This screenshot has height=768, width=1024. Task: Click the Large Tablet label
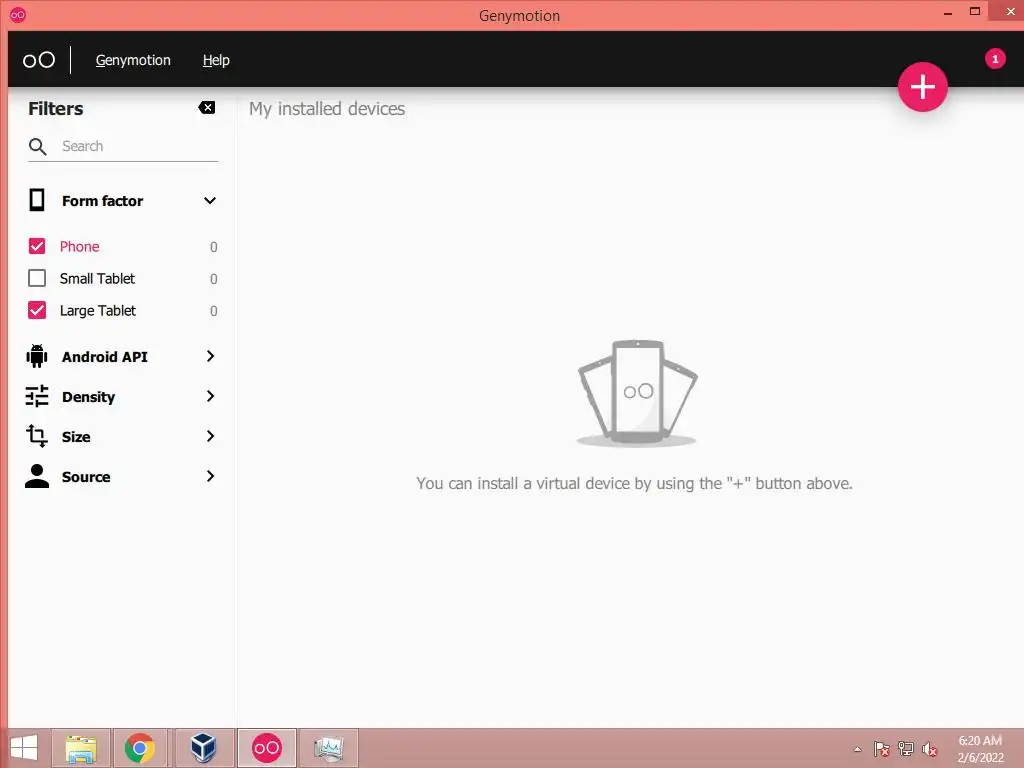[98, 311]
